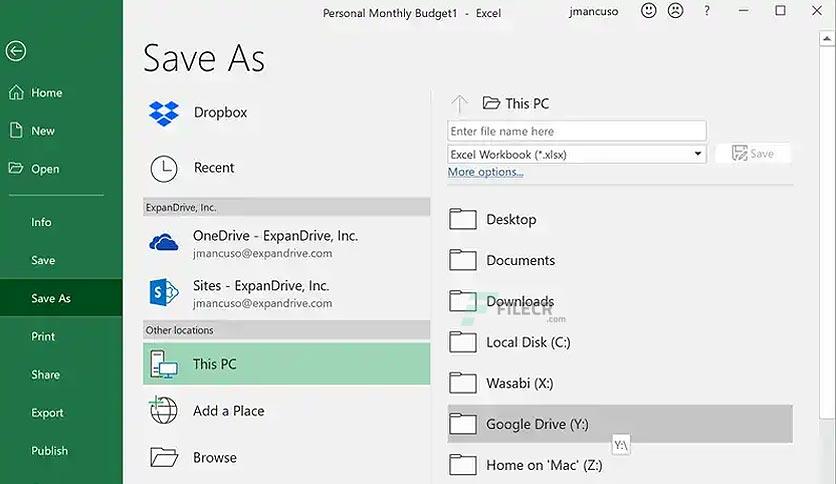
Task: Select the Recent location label
Action: click(x=214, y=168)
